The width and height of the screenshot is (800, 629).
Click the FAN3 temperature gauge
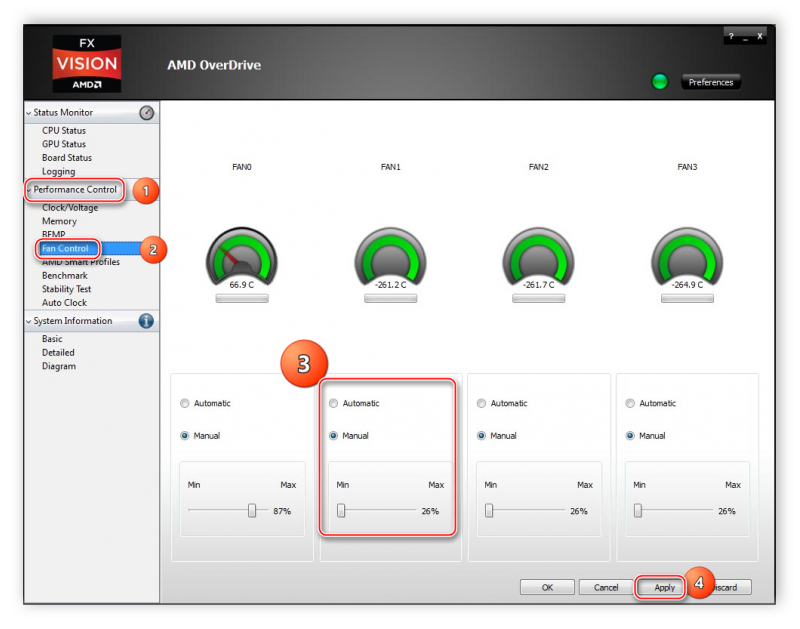[687, 259]
